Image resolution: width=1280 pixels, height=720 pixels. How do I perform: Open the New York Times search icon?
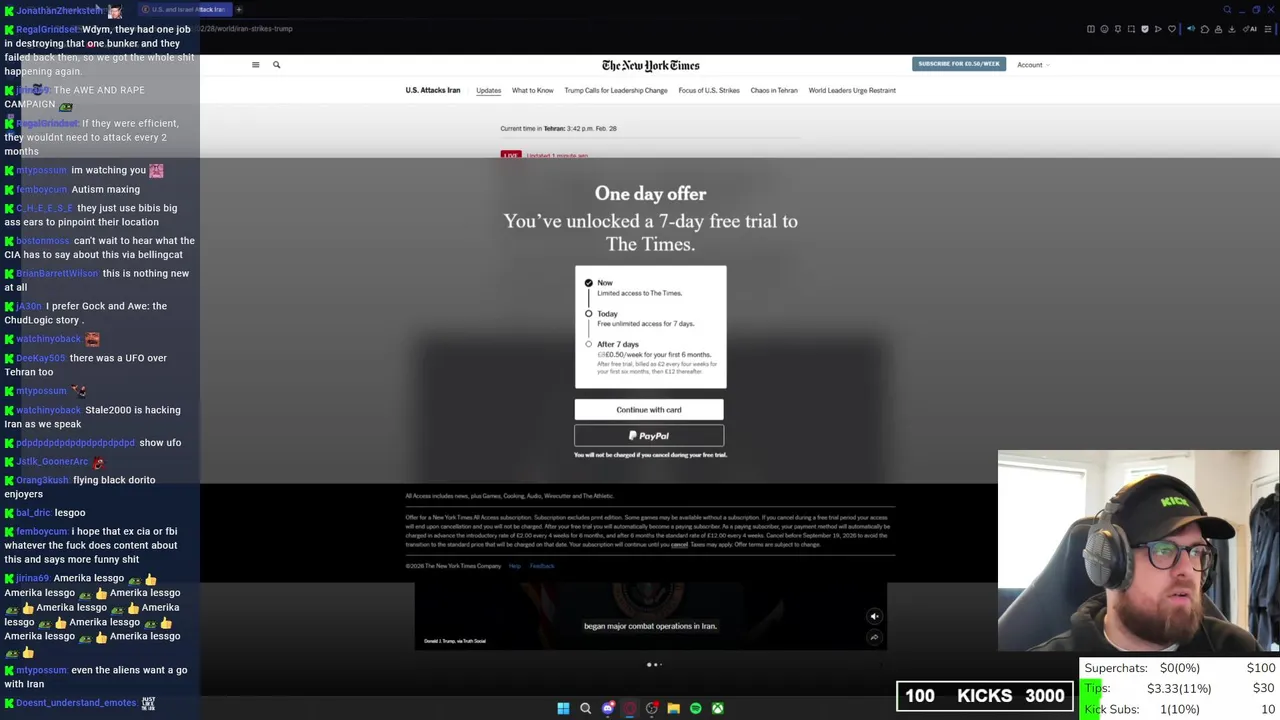276,65
